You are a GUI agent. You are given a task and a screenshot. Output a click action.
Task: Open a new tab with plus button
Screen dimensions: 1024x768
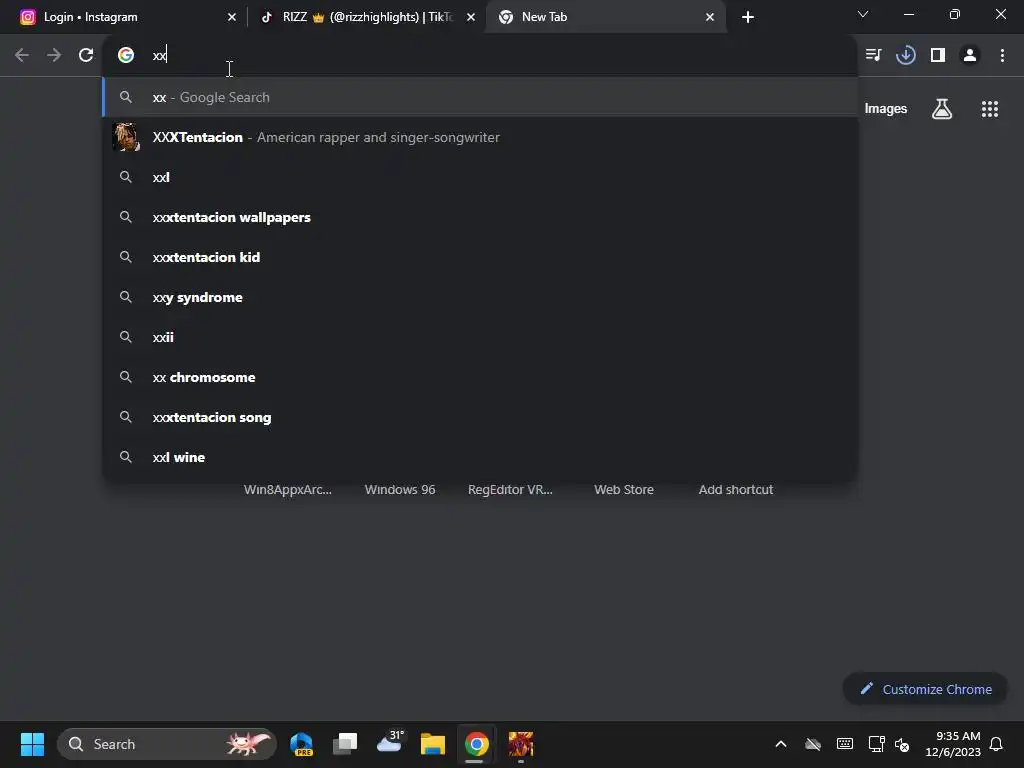click(x=748, y=17)
